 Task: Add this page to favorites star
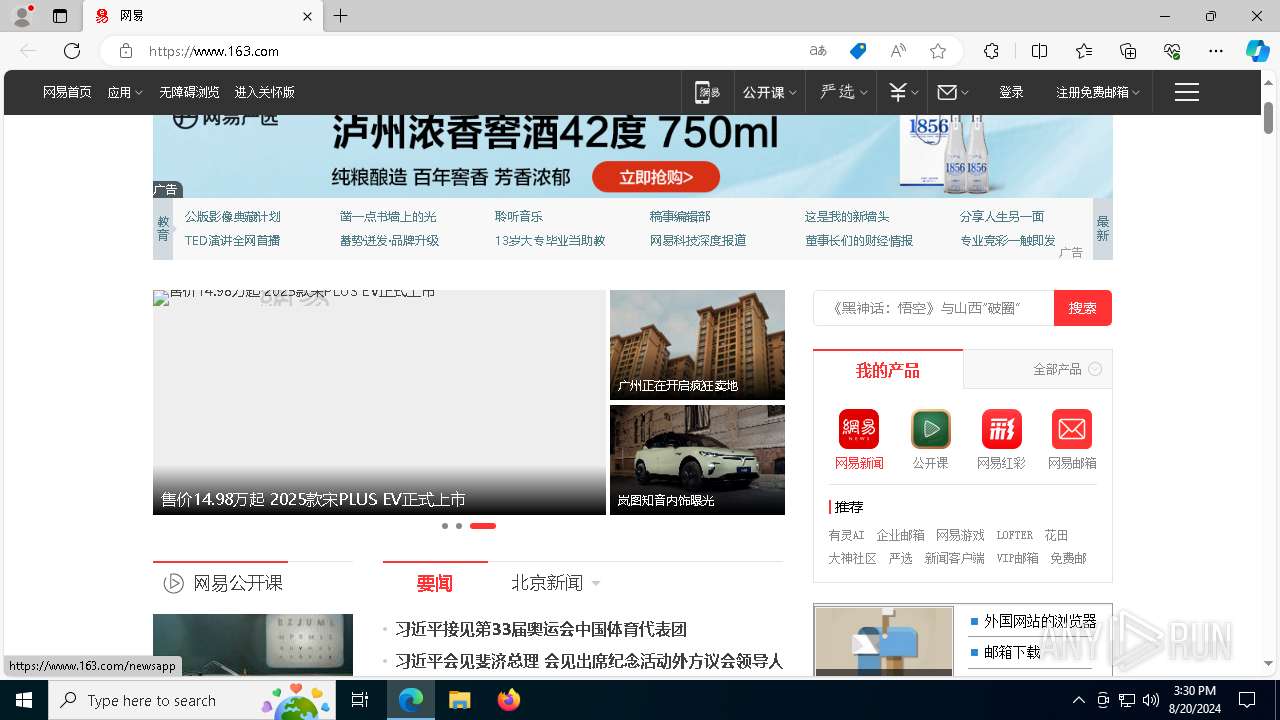coord(937,51)
